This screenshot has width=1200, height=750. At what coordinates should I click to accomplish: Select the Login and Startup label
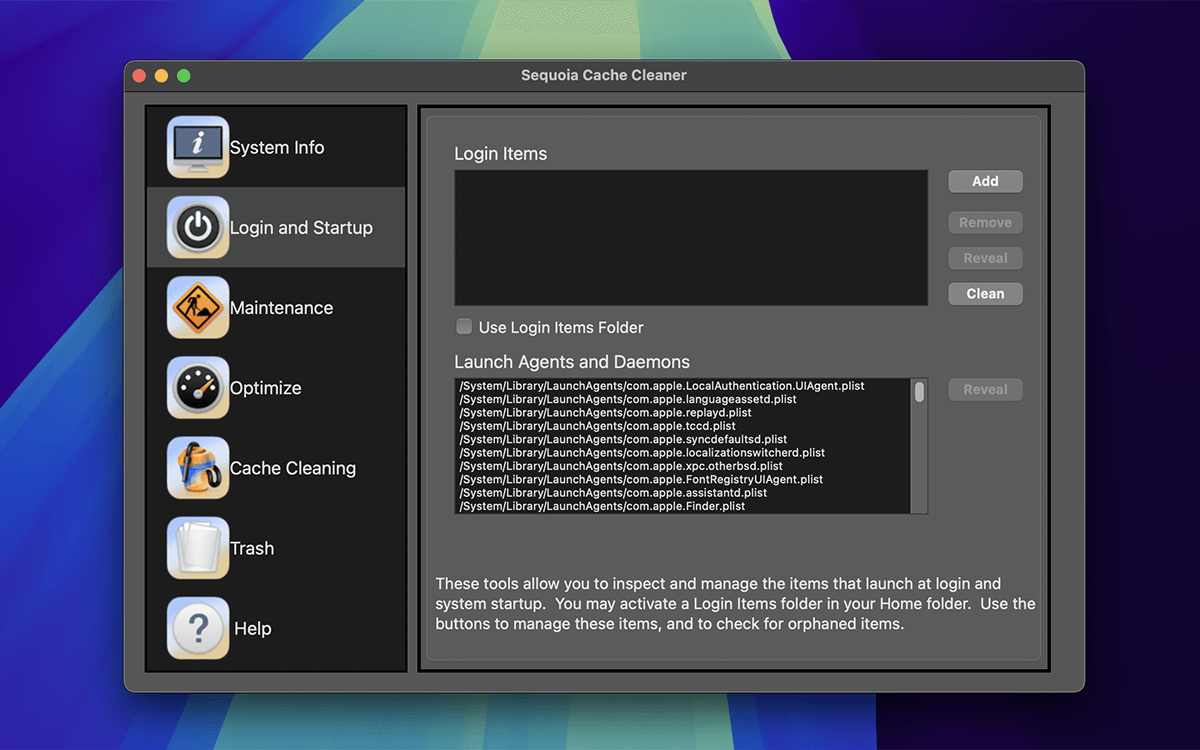click(301, 228)
